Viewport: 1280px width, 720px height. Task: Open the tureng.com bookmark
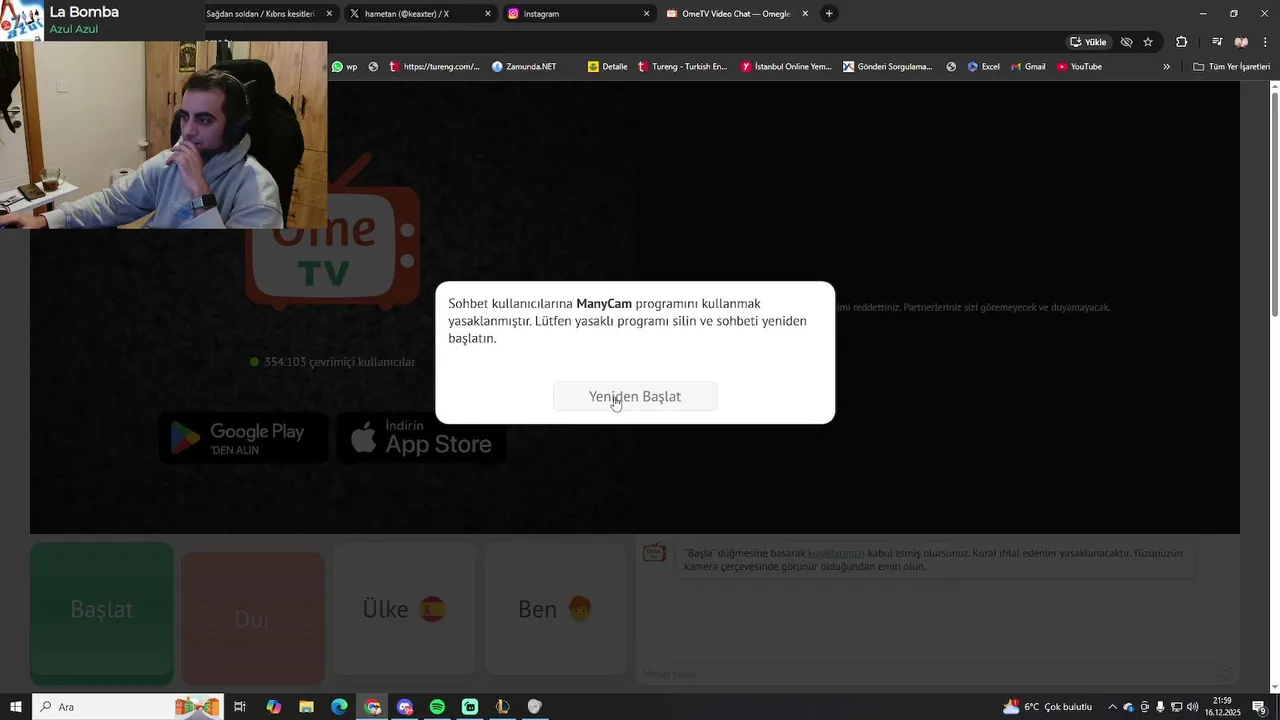tap(435, 67)
